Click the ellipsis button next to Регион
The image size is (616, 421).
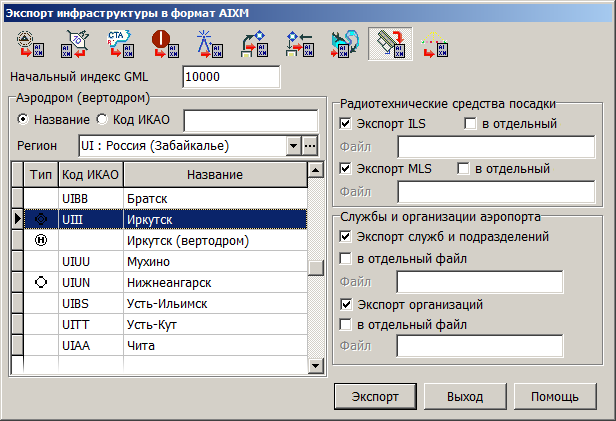(310, 146)
